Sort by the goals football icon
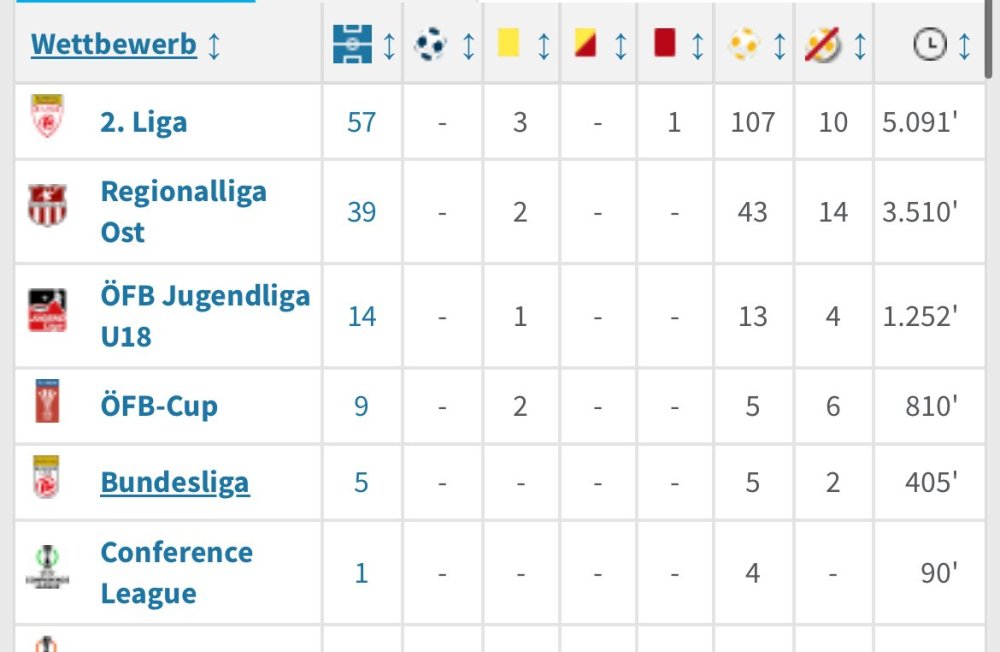The height and width of the screenshot is (652, 1000). point(431,45)
